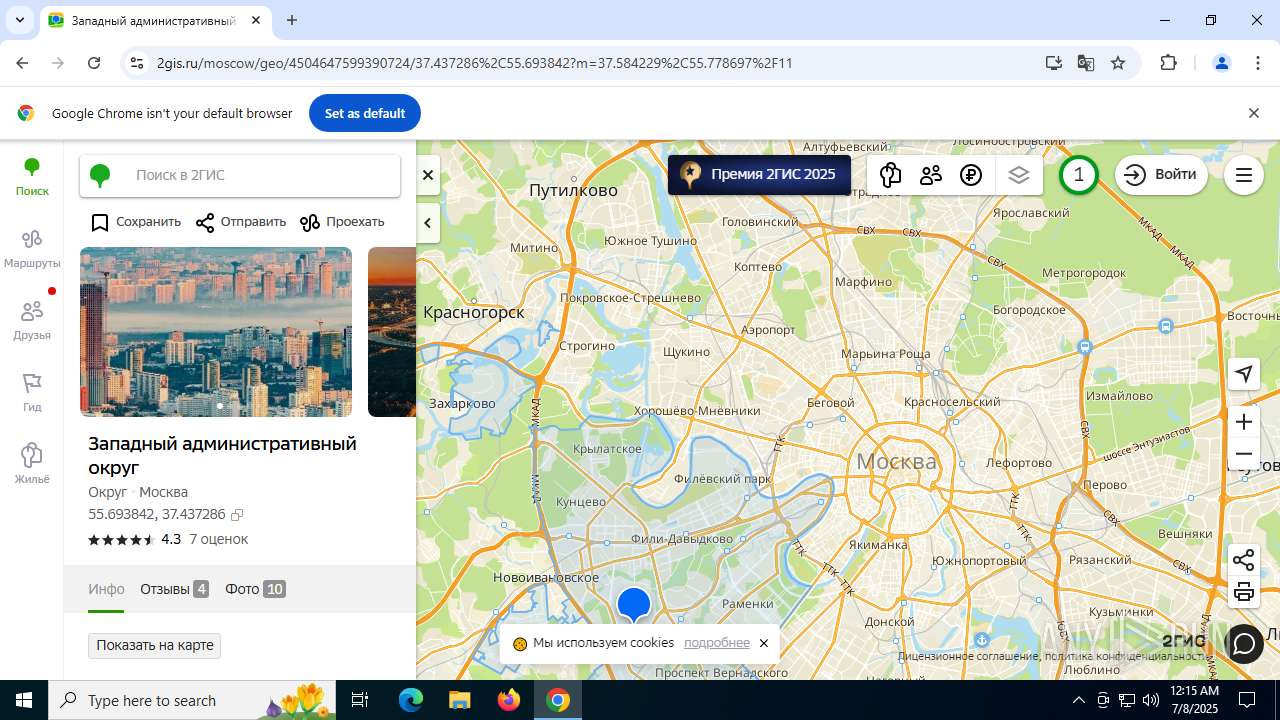Build route with Проехать button

click(x=342, y=222)
